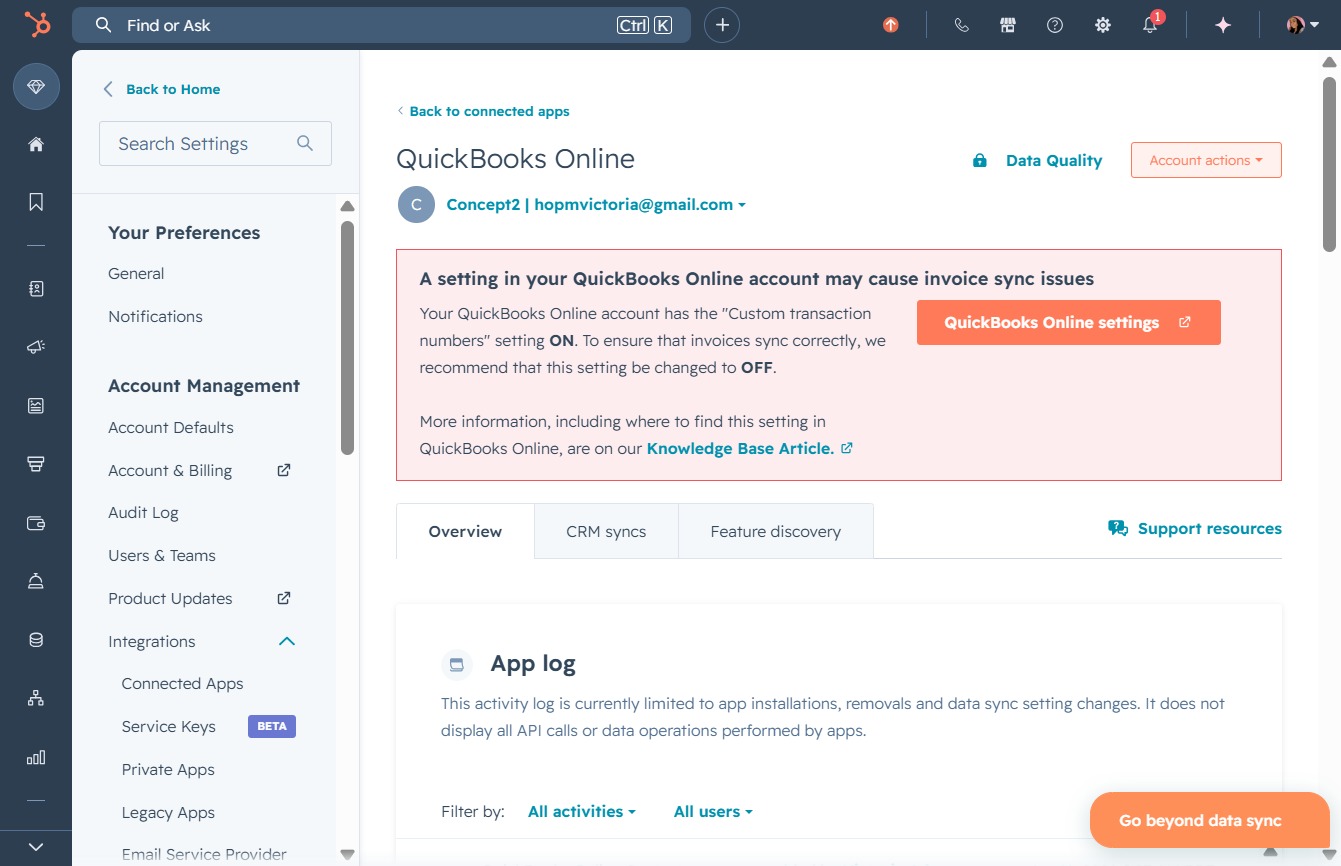Open the notifications bell

point(1150,25)
